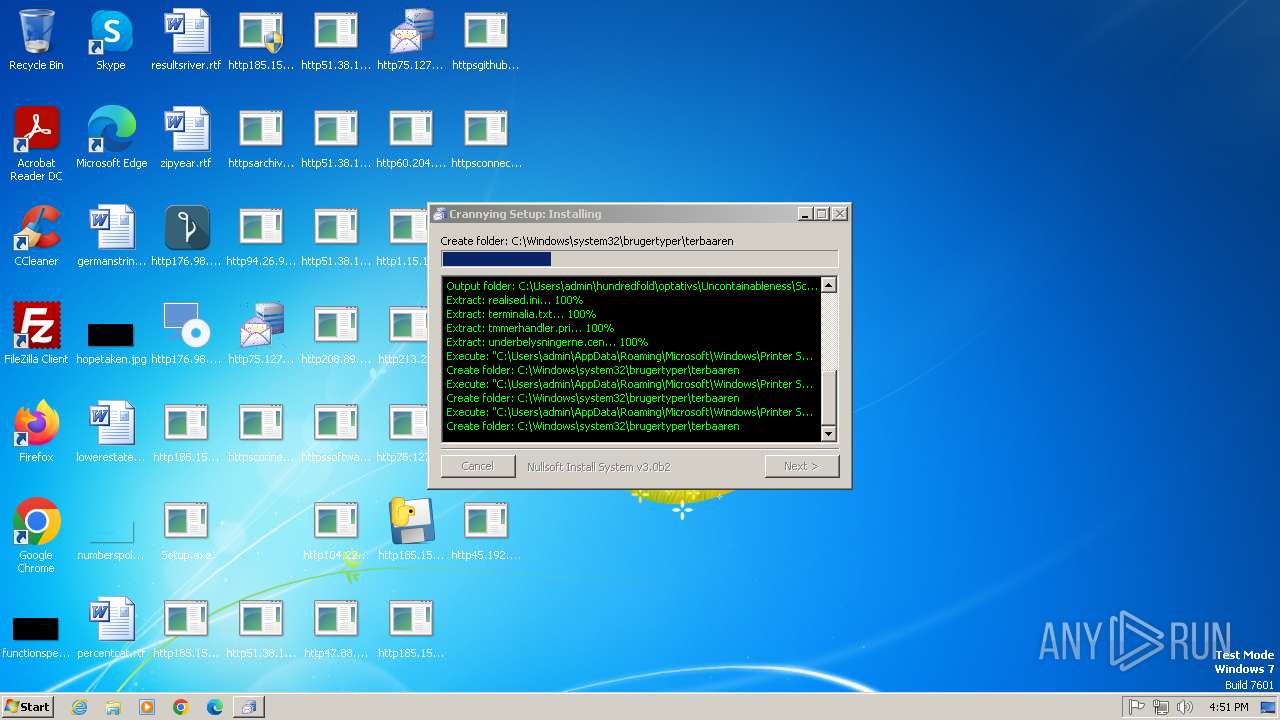Select the lowerestate... document icon
The image size is (1280, 720).
click(111, 432)
